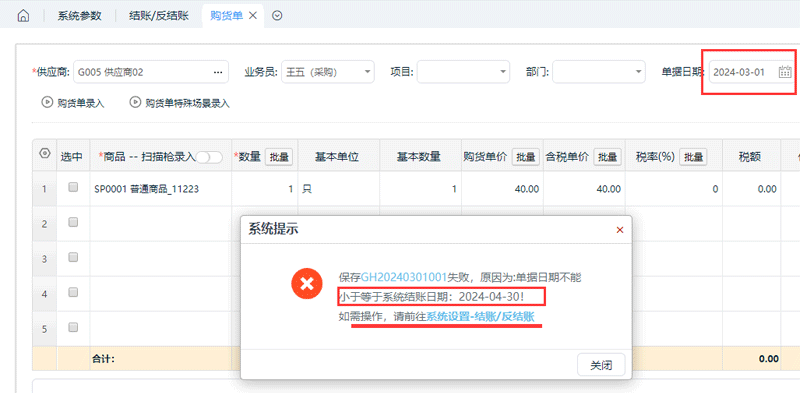Click the 购货单特殊场景录入 link text
This screenshot has width=800, height=393.
[x=188, y=103]
